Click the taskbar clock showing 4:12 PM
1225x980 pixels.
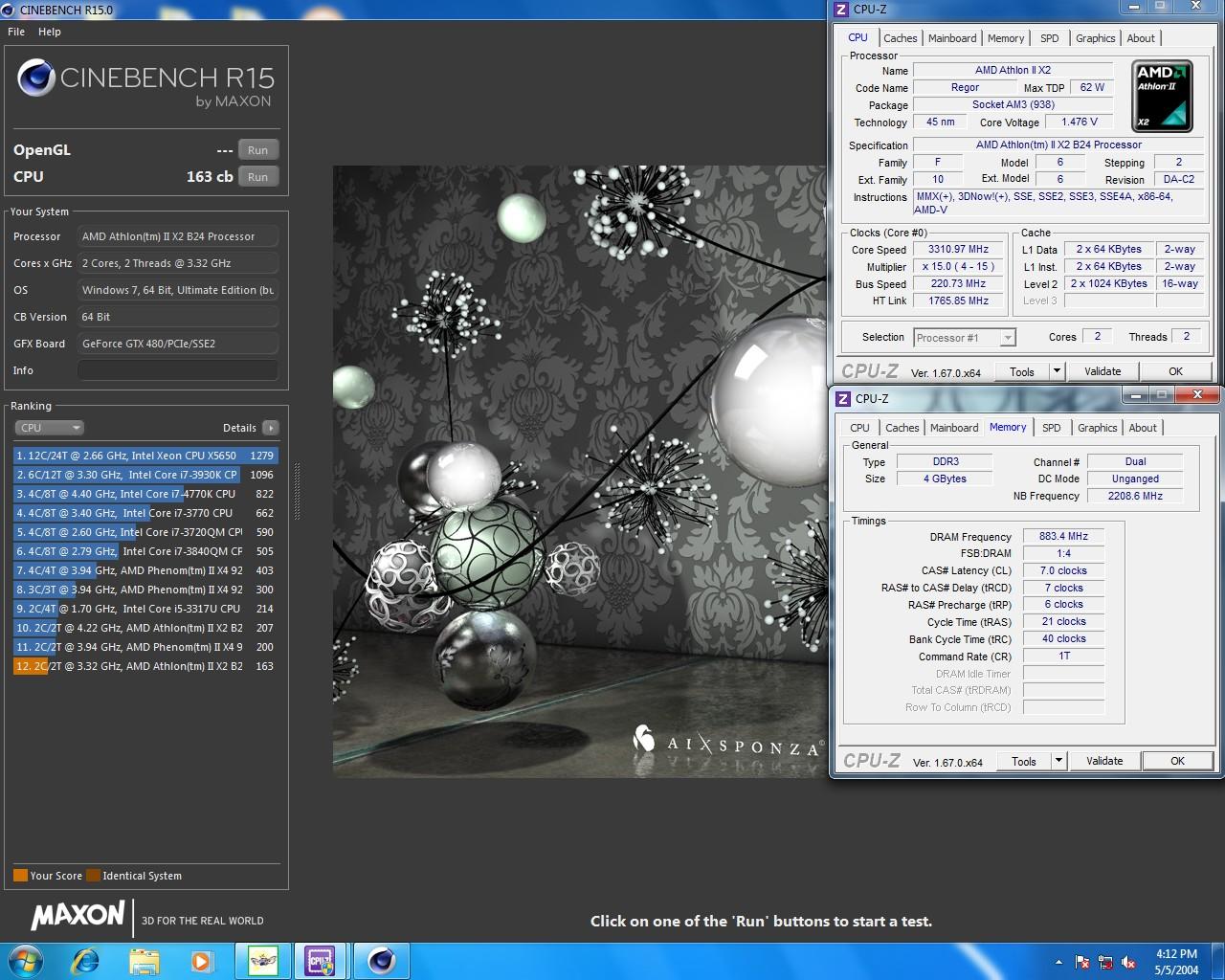tap(1176, 962)
